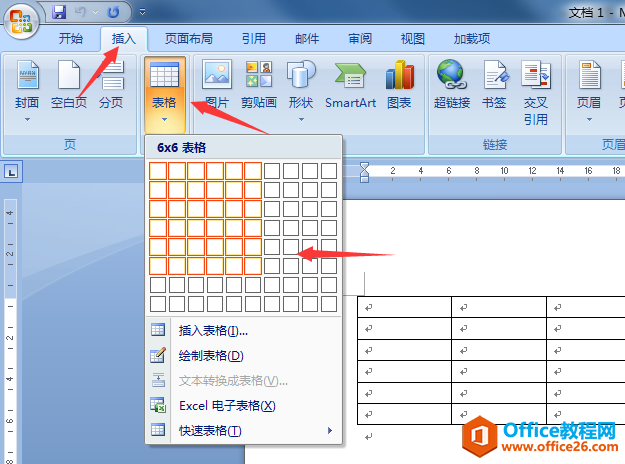625x464 pixels.
Task: Click the draw table pencil icon
Action: click(158, 355)
